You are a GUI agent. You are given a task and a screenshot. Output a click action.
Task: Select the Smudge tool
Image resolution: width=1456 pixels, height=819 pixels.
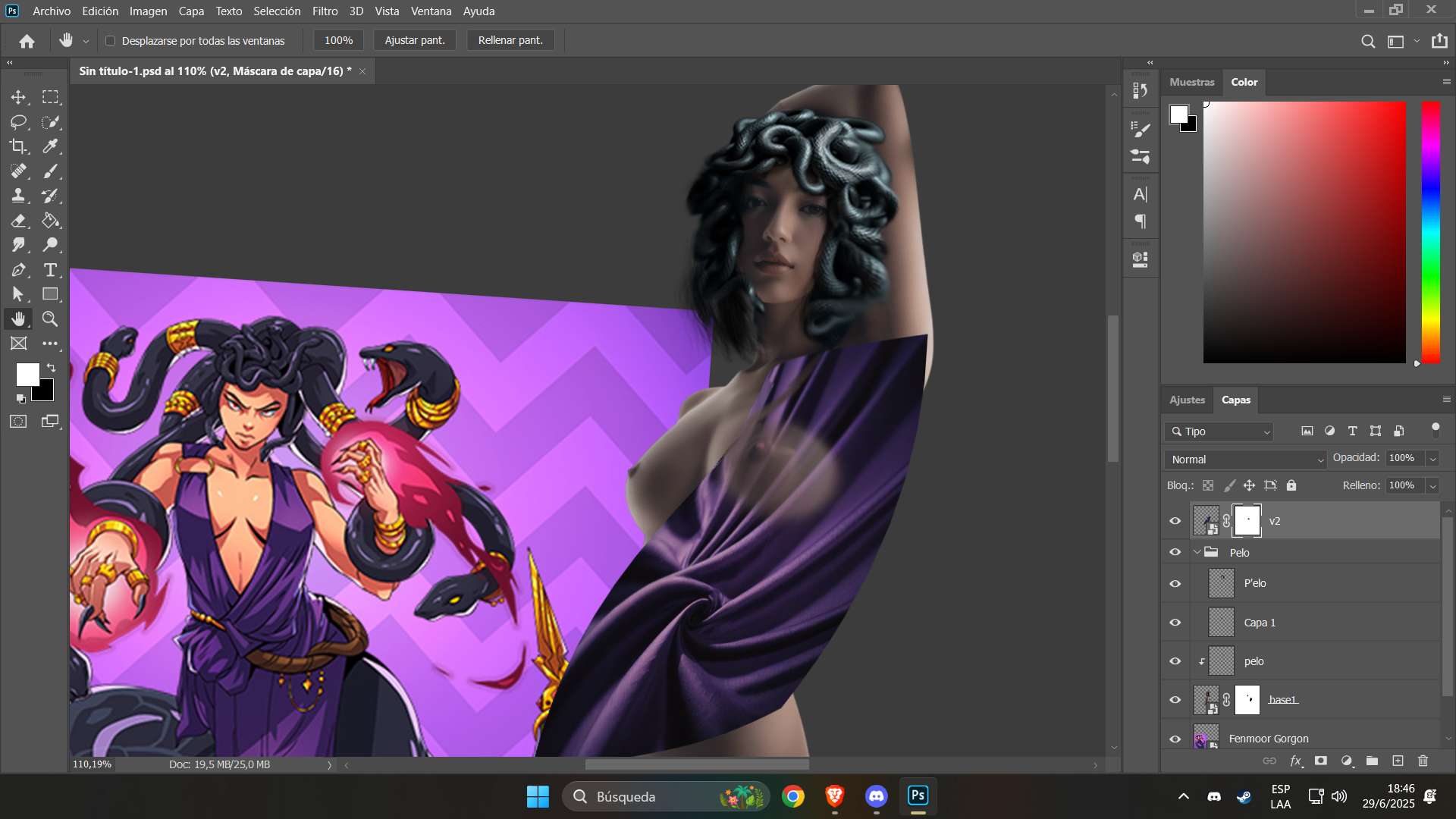(x=18, y=245)
